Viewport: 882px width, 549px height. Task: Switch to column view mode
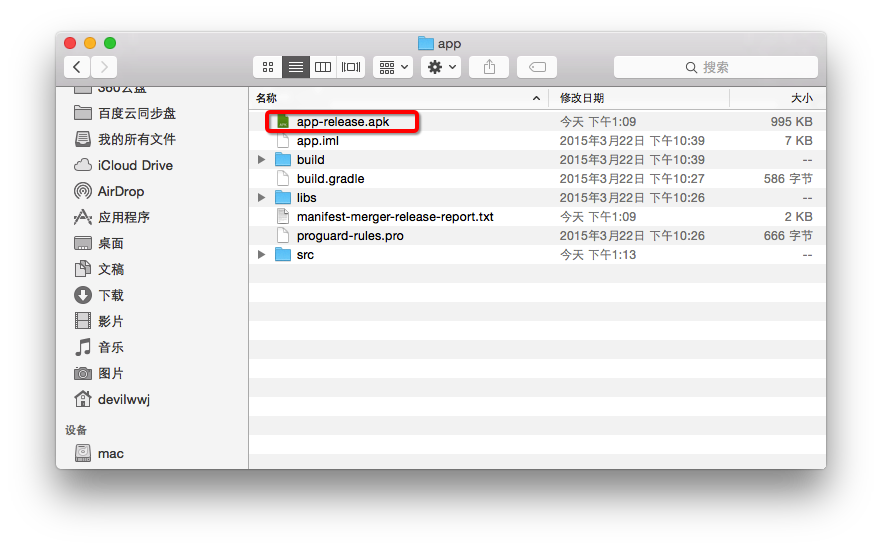(323, 67)
